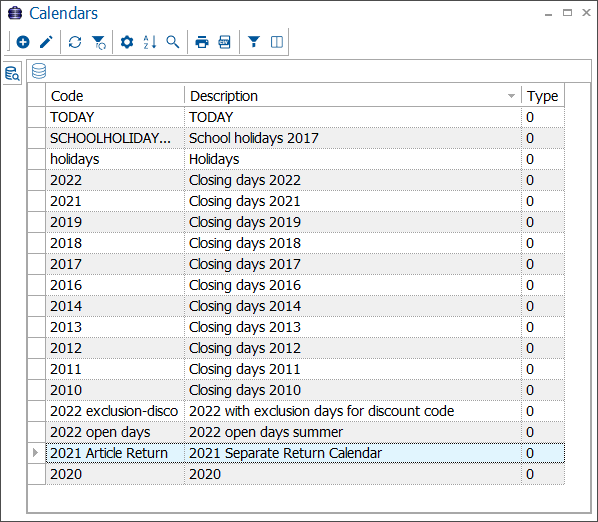Select the 2014 code cell
The height and width of the screenshot is (522, 598).
coord(115,306)
